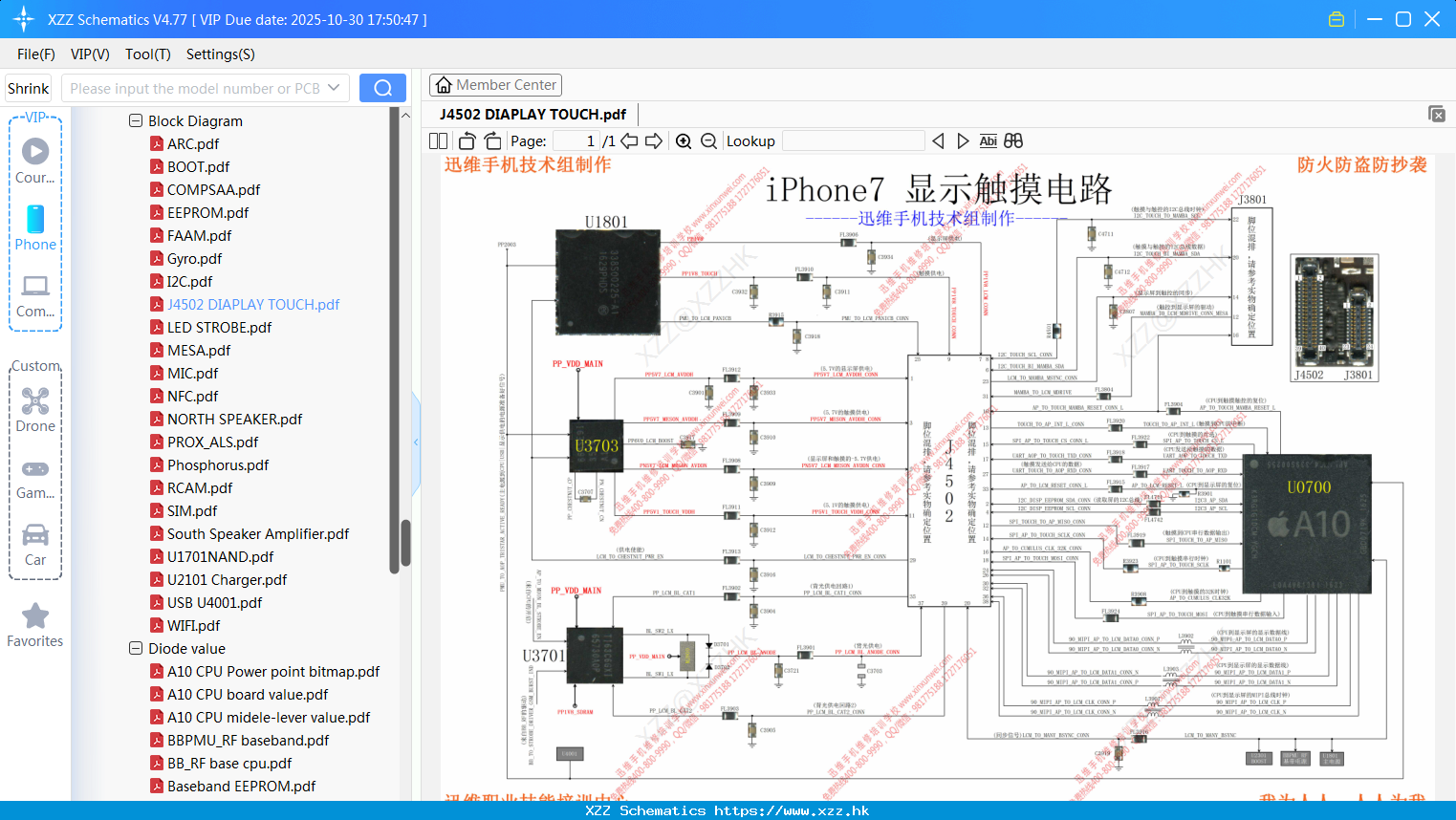Find next lookup result triangle
Viewport: 1456px width, 820px height.
tap(963, 140)
